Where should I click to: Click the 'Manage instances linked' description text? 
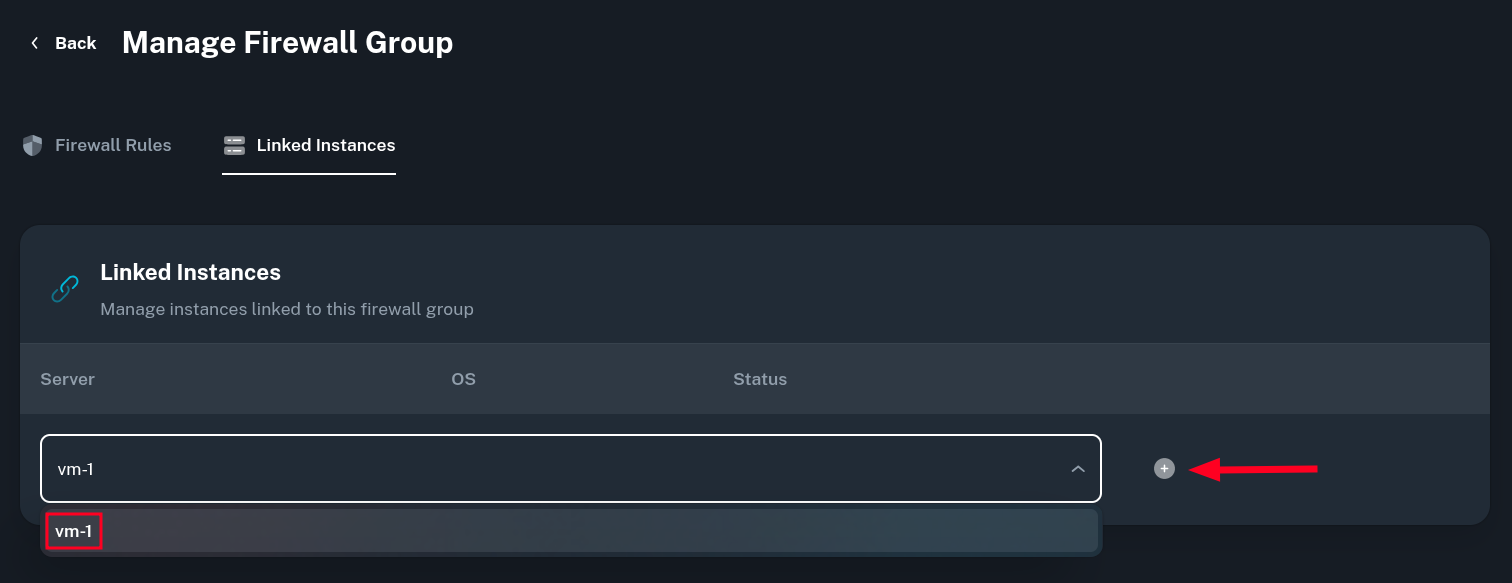coord(287,309)
